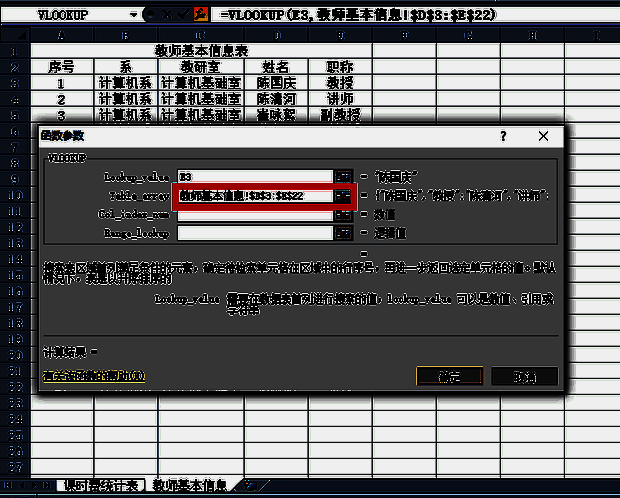This screenshot has height=498, width=620.
Task: Click the cell with name 陈国庆
Action: [x=276, y=83]
